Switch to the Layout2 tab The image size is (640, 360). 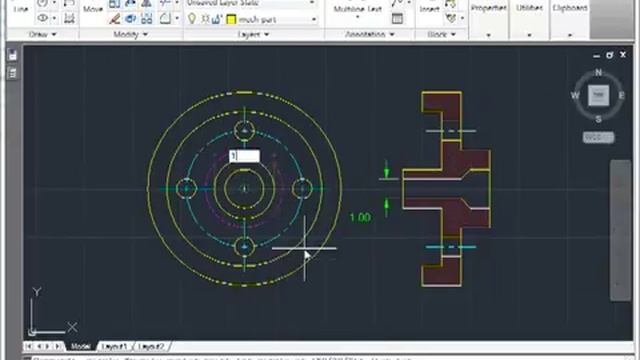click(151, 347)
